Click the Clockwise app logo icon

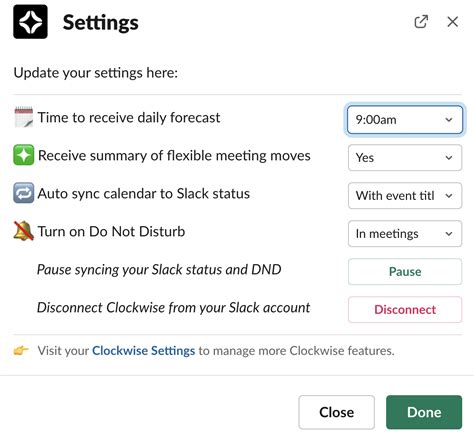pyautogui.click(x=30, y=22)
